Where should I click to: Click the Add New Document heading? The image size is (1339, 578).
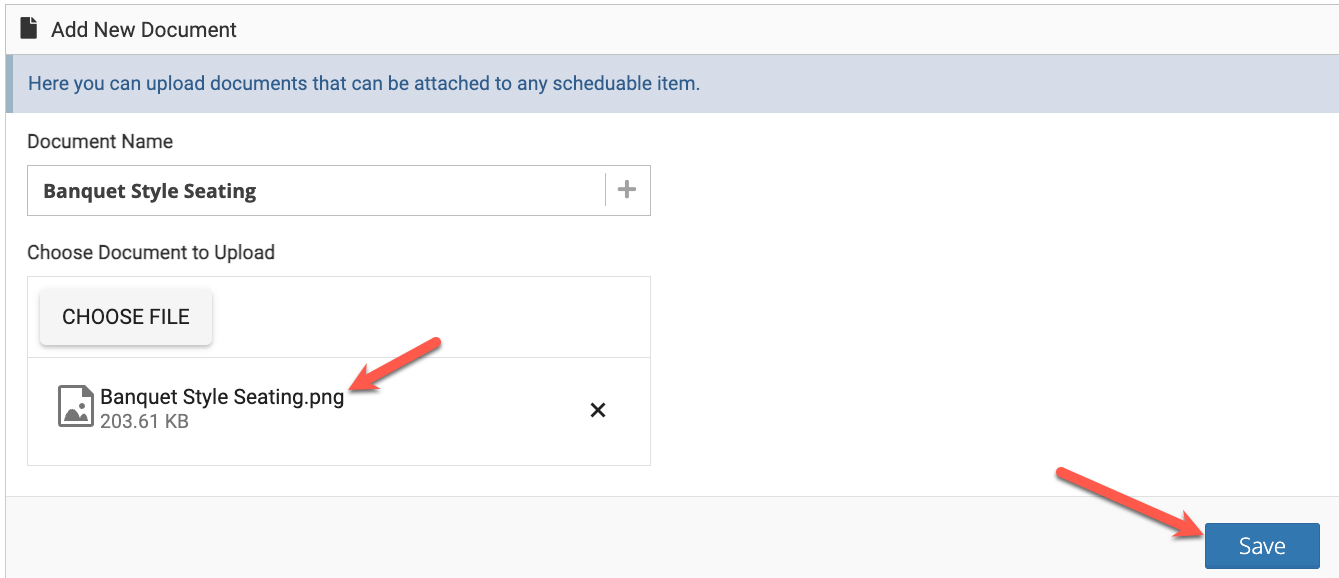click(144, 29)
